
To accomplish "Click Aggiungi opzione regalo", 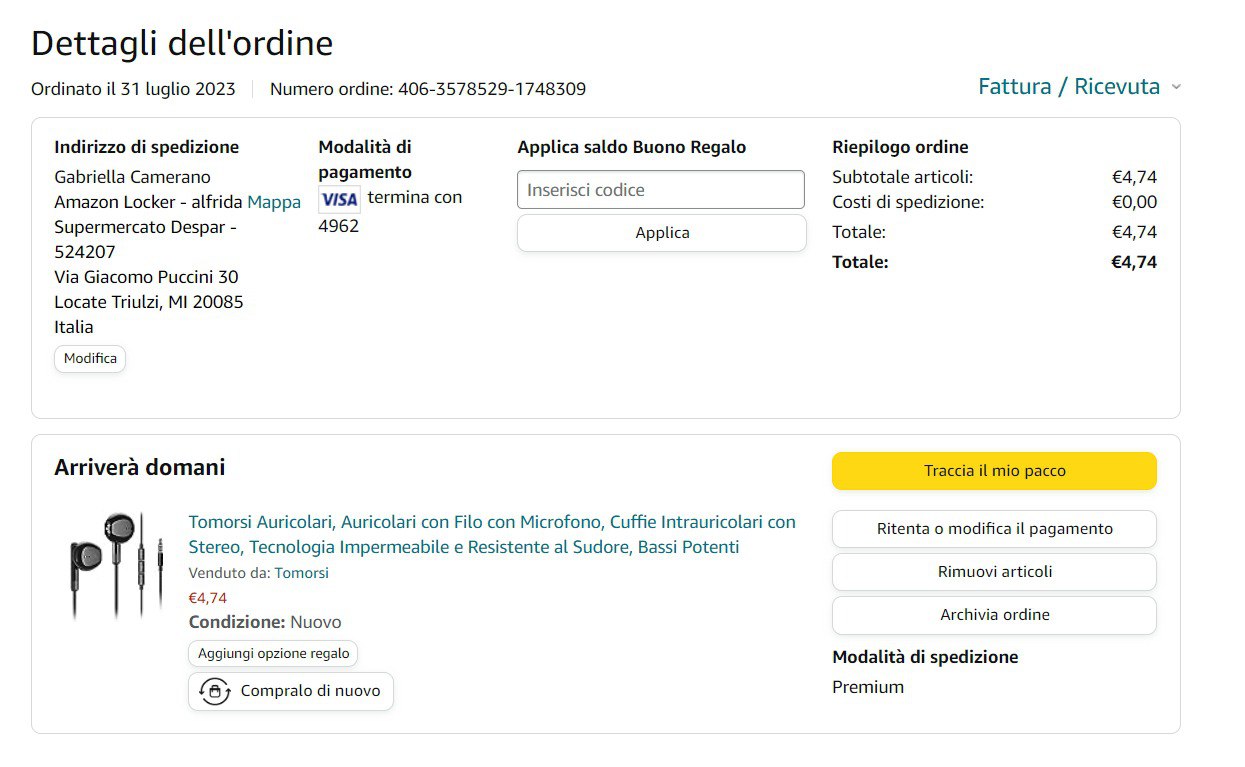I will click(x=273, y=653).
